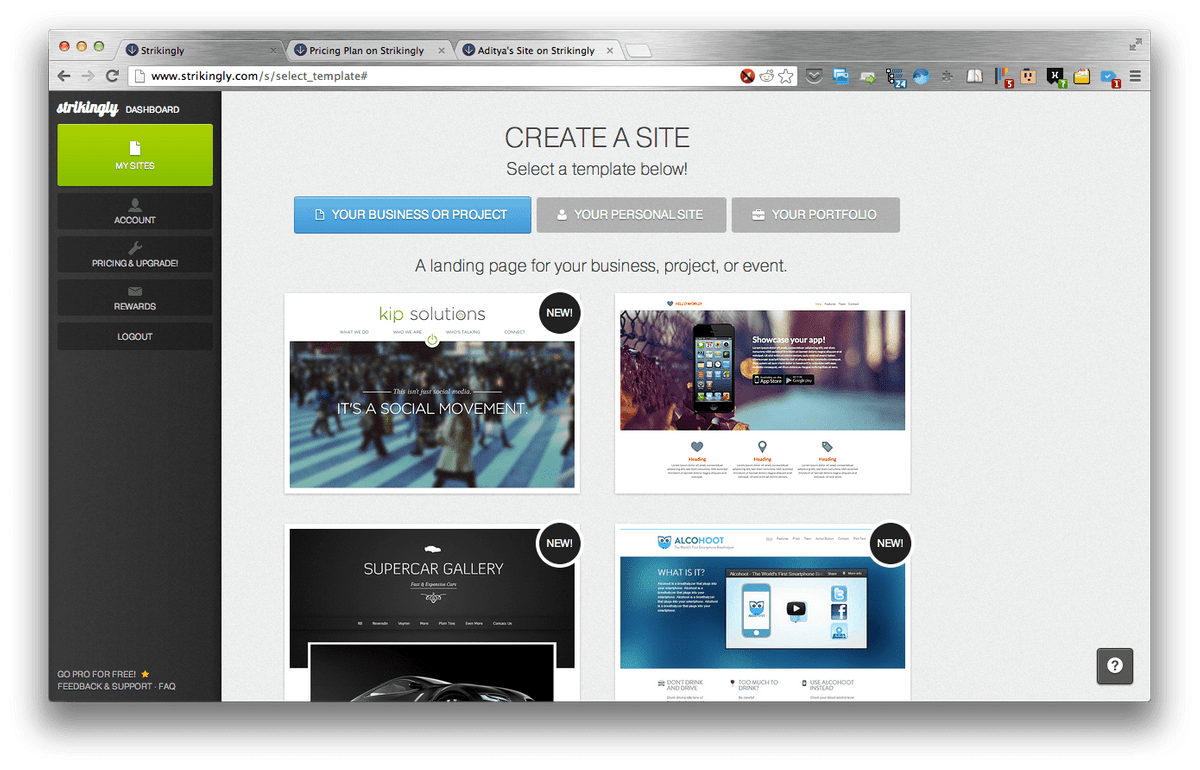The width and height of the screenshot is (1200, 770).
Task: Click the black H extension icon
Action: tap(1055, 77)
